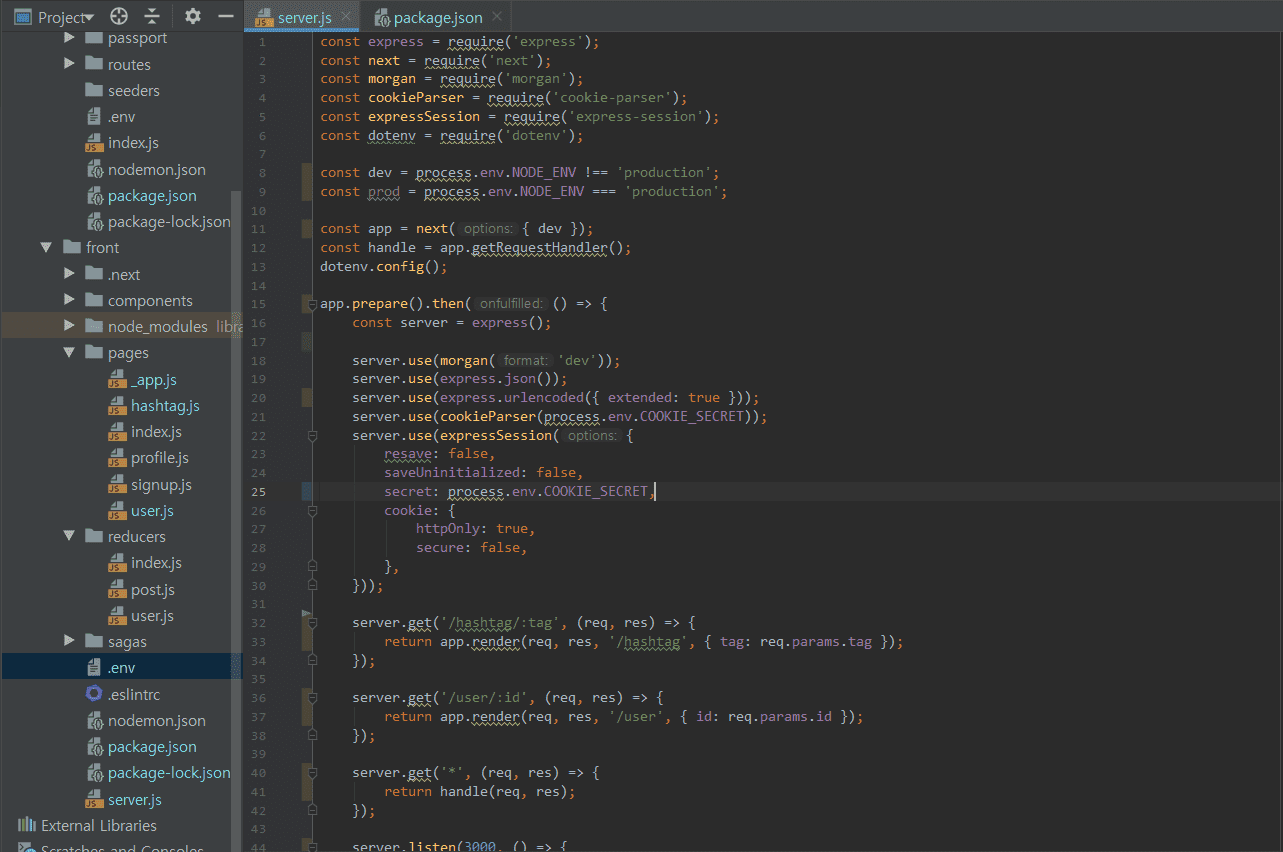
Task: Close the server.js editor tab
Action: click(346, 16)
